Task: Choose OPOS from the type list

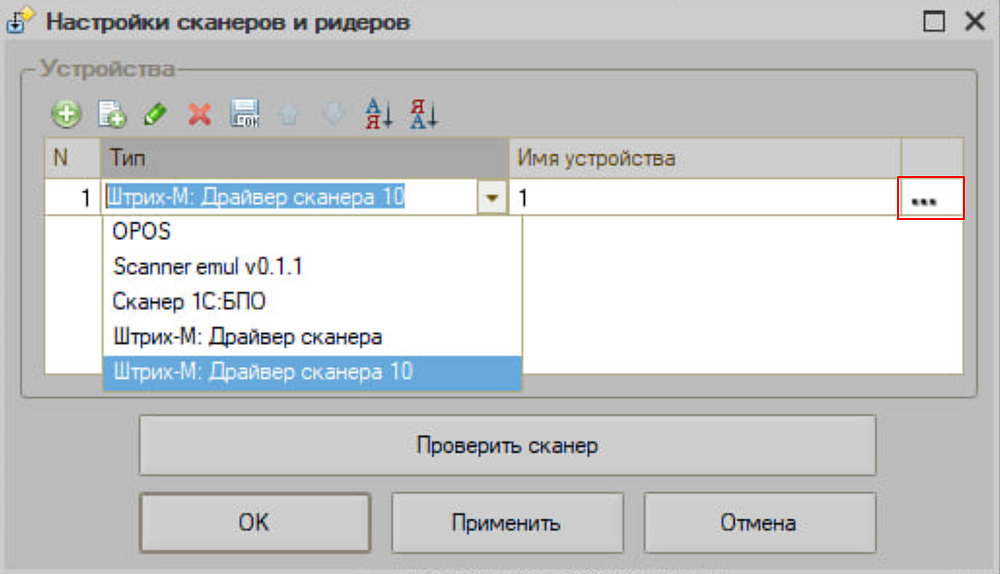Action: (142, 231)
